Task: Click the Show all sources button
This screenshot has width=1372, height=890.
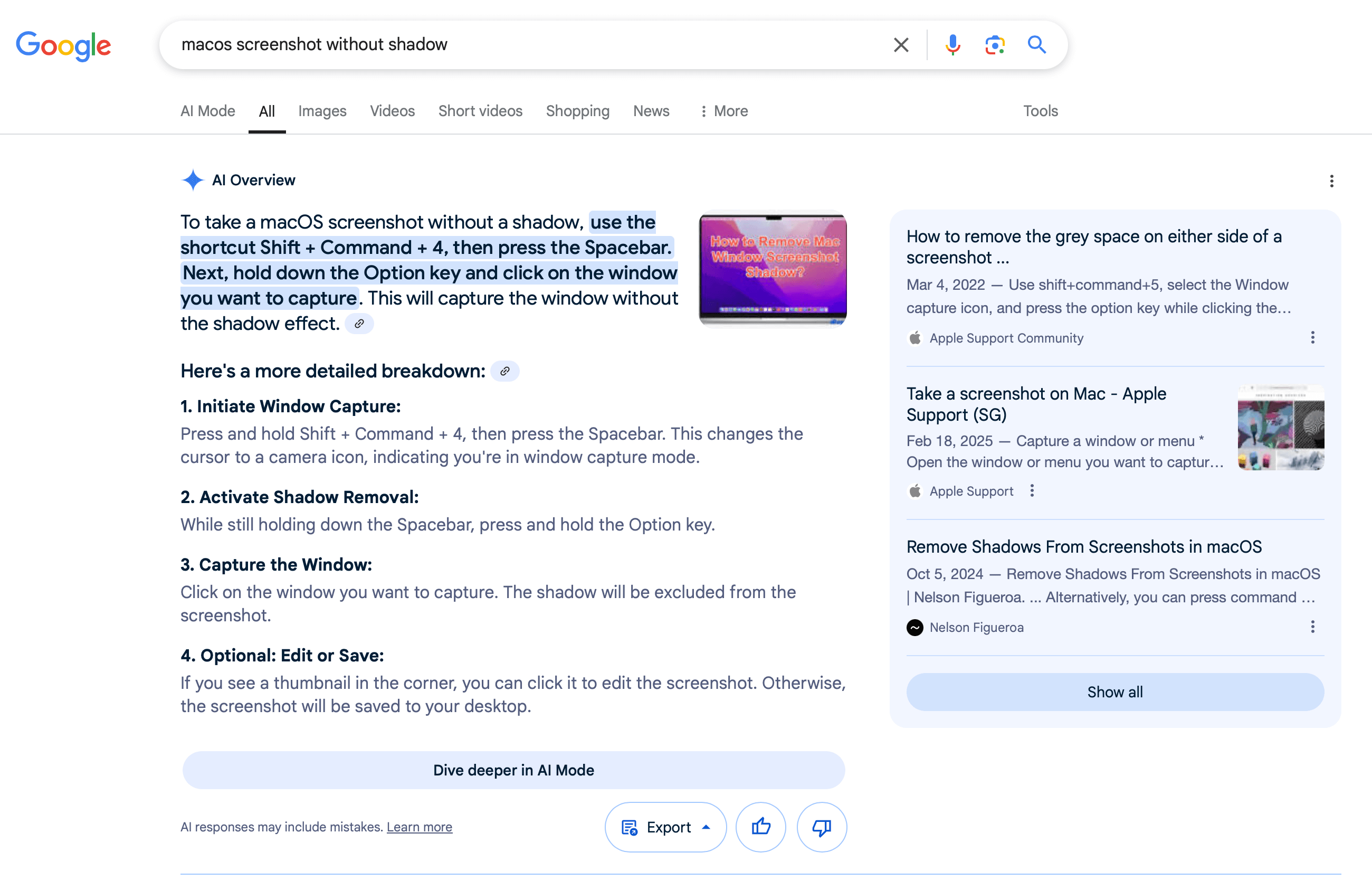Action: (x=1115, y=692)
